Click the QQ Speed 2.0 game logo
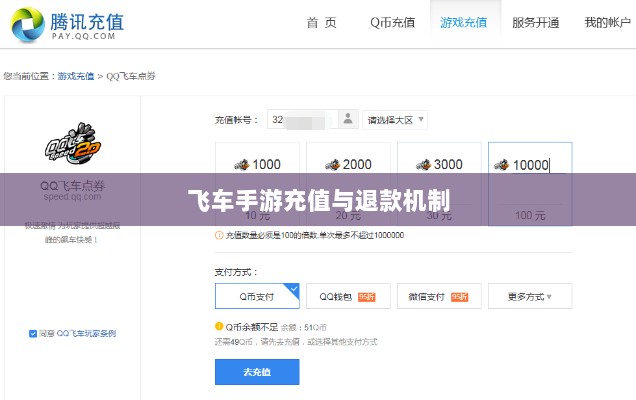 (73, 143)
